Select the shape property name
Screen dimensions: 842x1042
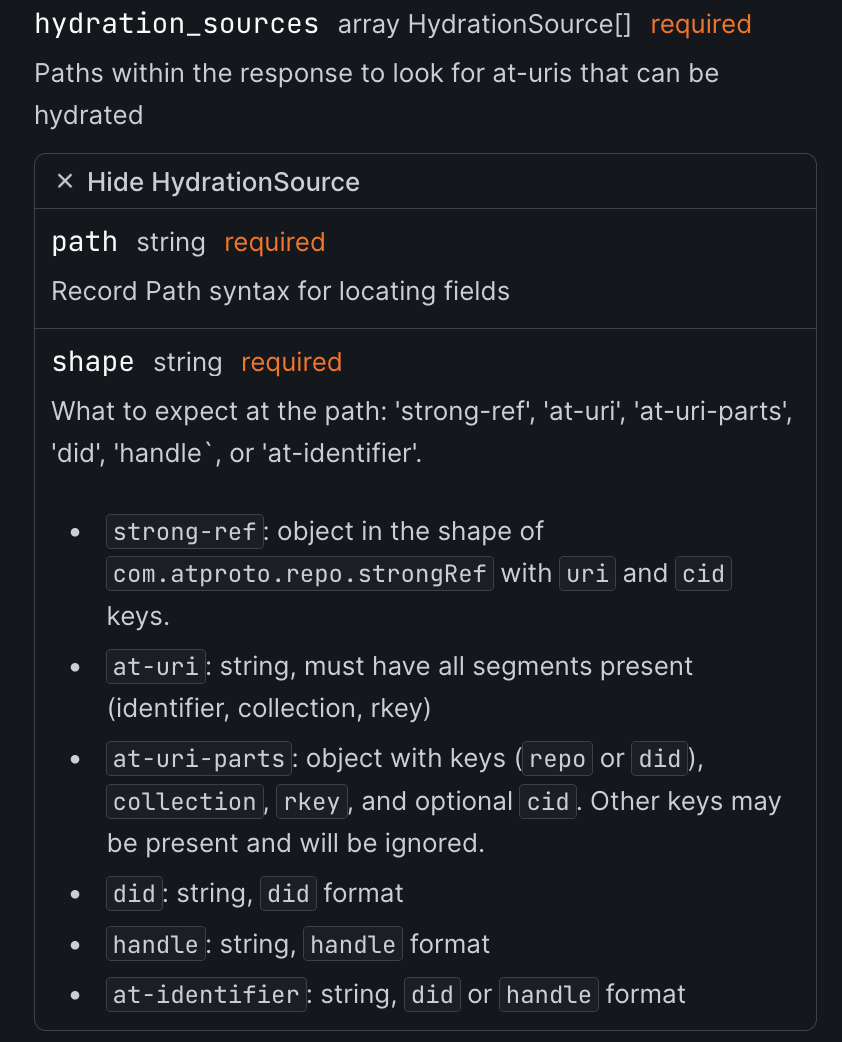(92, 362)
